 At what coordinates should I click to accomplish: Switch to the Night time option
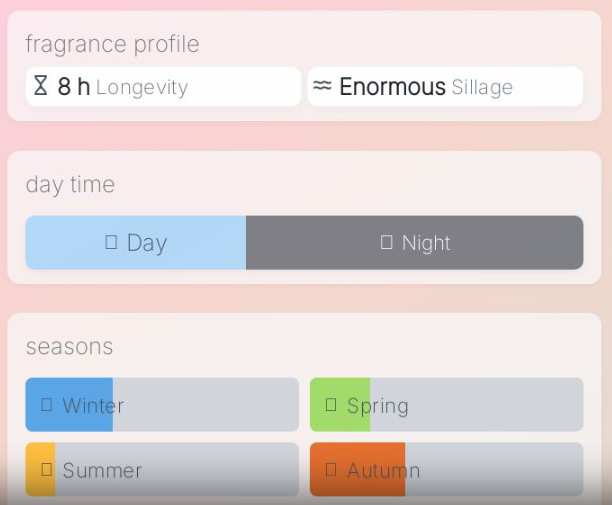click(x=426, y=243)
